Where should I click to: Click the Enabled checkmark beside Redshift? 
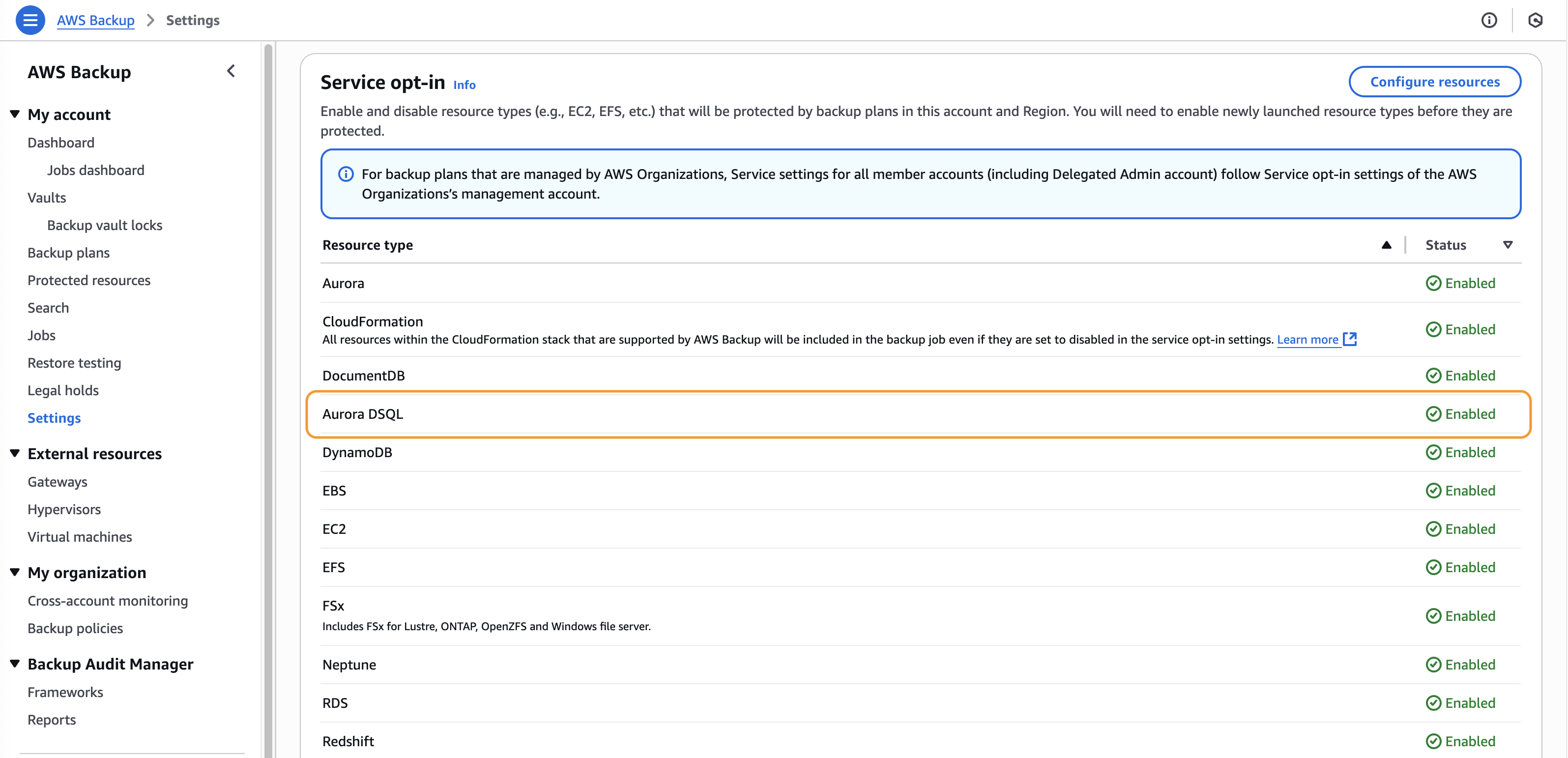tap(1434, 741)
